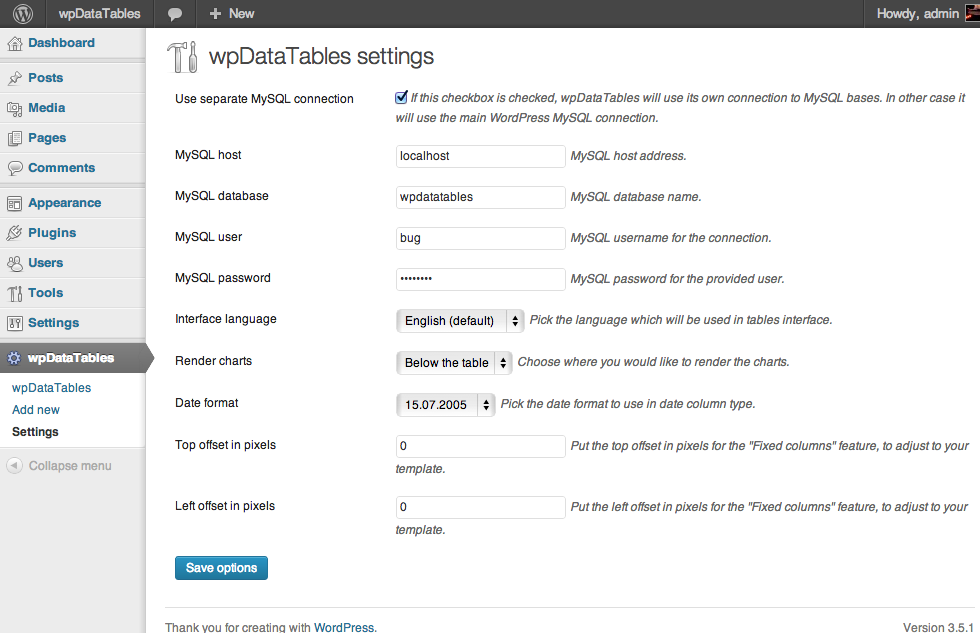Viewport: 980px width, 633px height.
Task: Open the Date format dropdown
Action: (446, 404)
